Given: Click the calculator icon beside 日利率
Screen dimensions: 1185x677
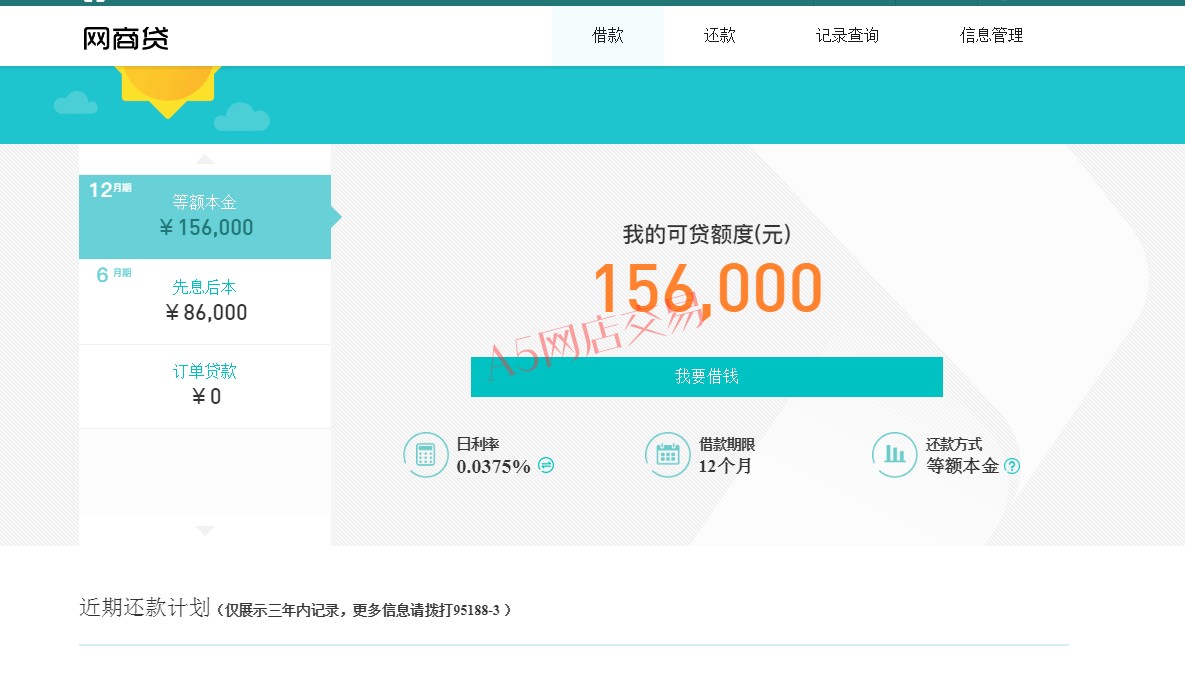Looking at the screenshot, I should pos(425,455).
